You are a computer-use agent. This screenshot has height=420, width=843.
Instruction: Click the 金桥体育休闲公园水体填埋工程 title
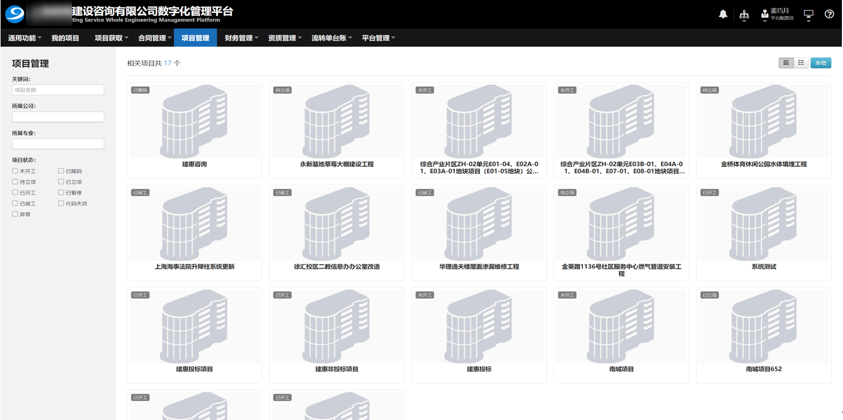(764, 165)
